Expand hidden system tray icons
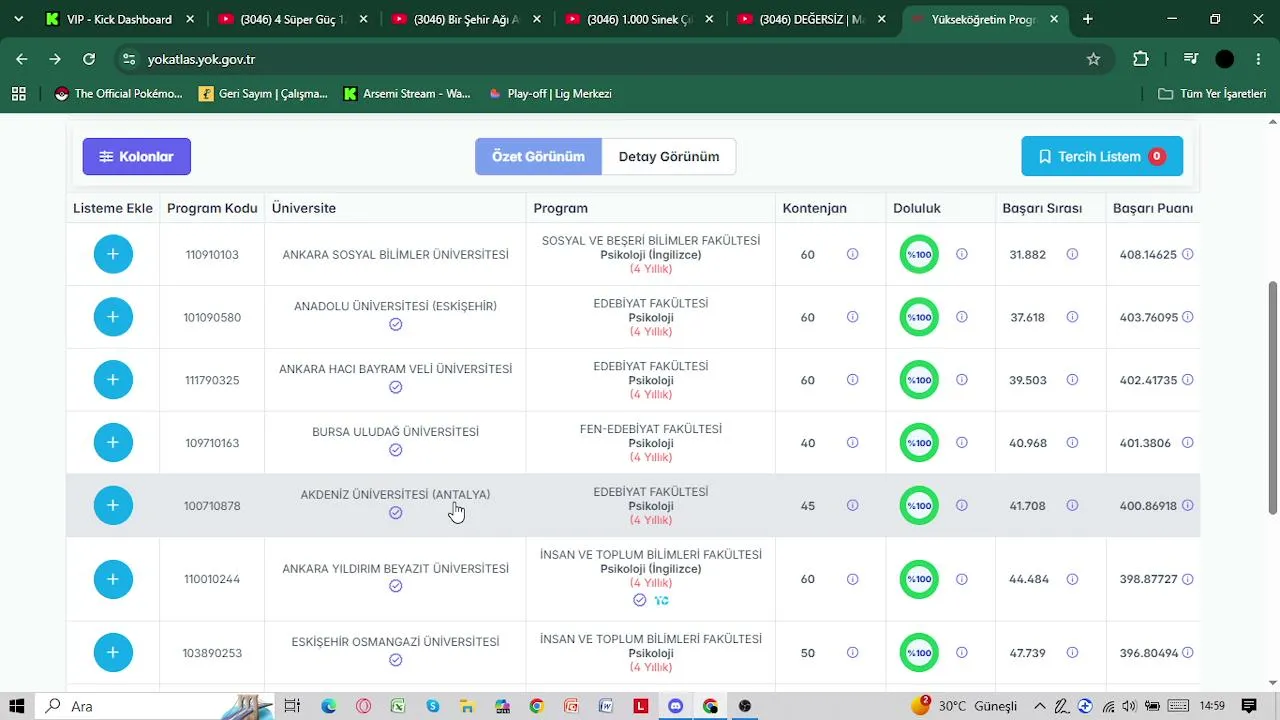1280x720 pixels. [1040, 706]
